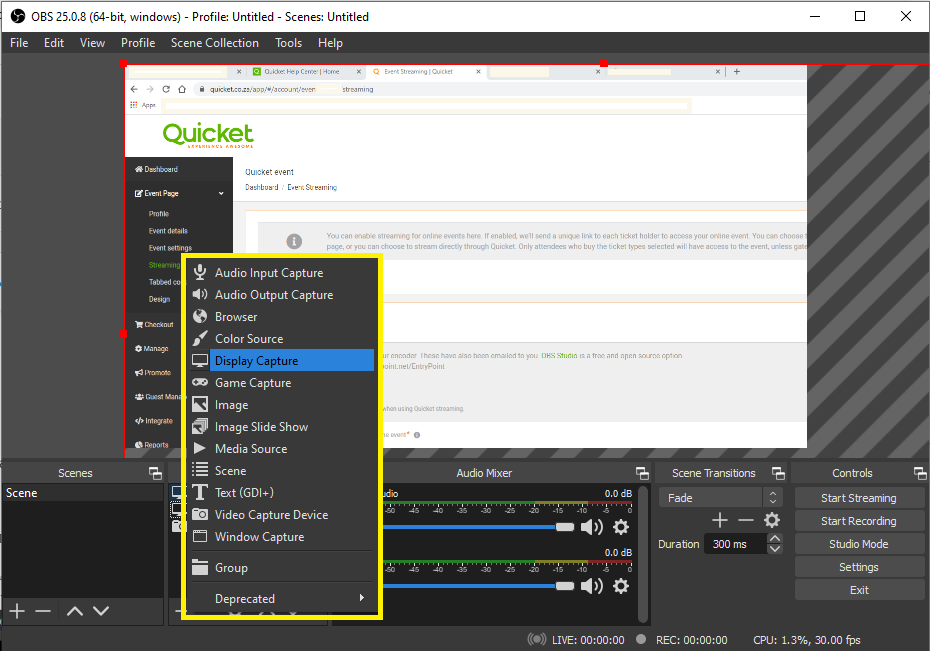Open the Edit menu
Screen dimensions: 930x651
pyautogui.click(x=54, y=43)
